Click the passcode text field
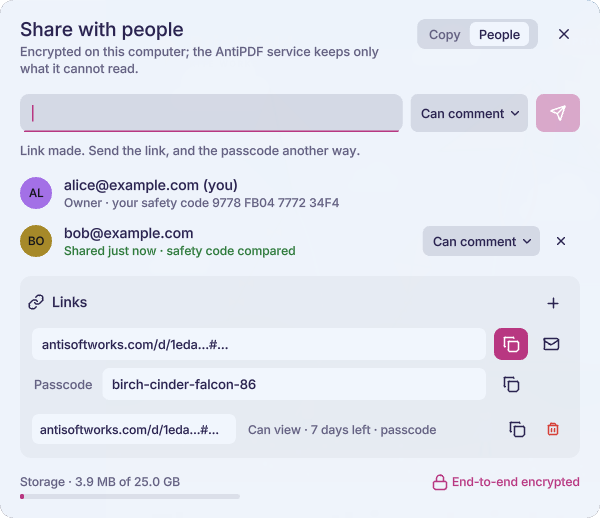 point(294,384)
